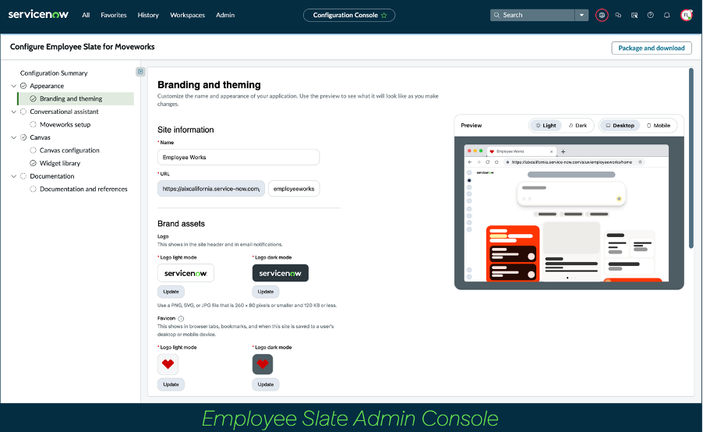Open the Admin menu

pos(225,15)
